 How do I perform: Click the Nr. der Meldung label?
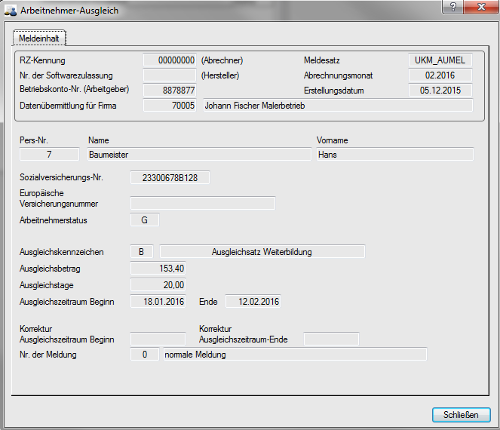[48, 355]
